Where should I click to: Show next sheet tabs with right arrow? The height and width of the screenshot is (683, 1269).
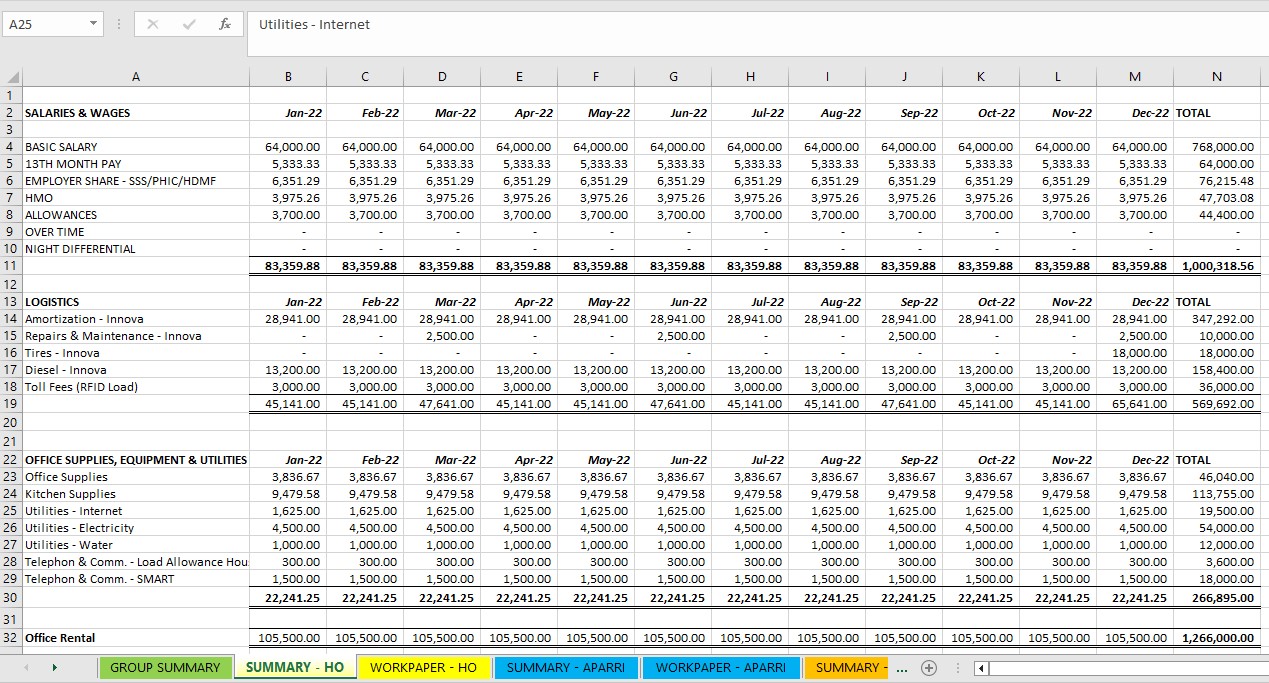coord(54,667)
